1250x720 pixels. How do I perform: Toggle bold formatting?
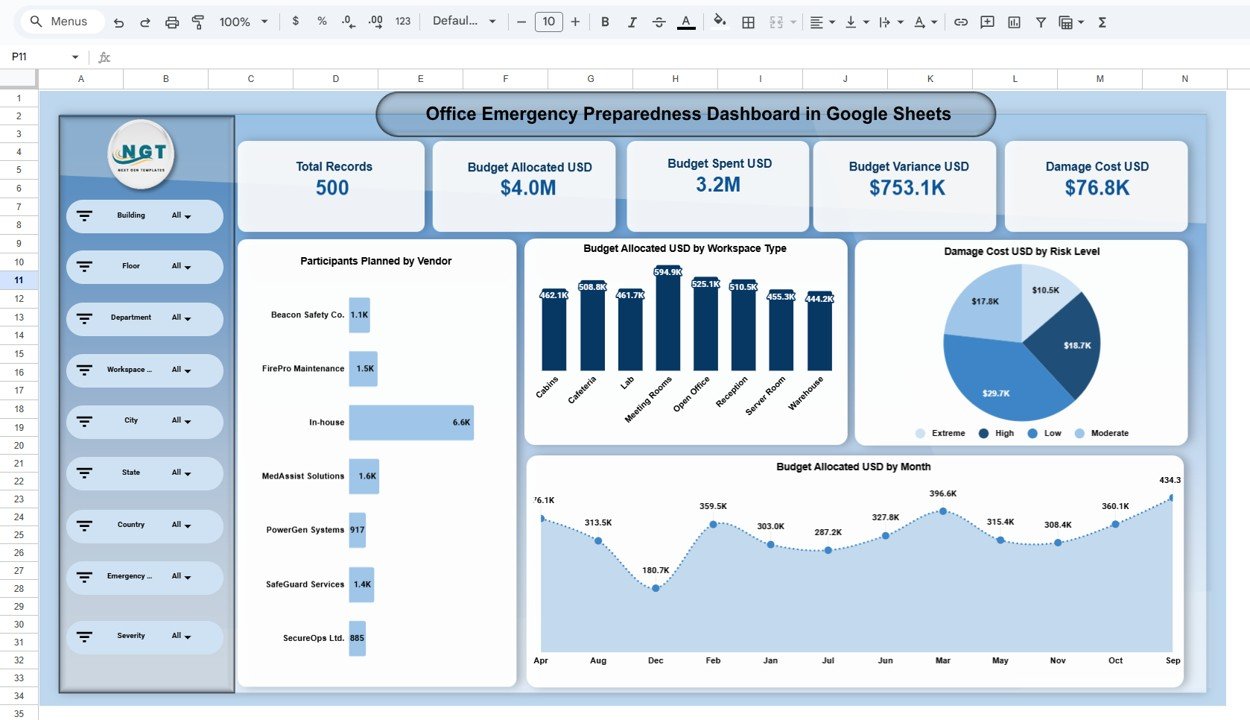click(604, 21)
